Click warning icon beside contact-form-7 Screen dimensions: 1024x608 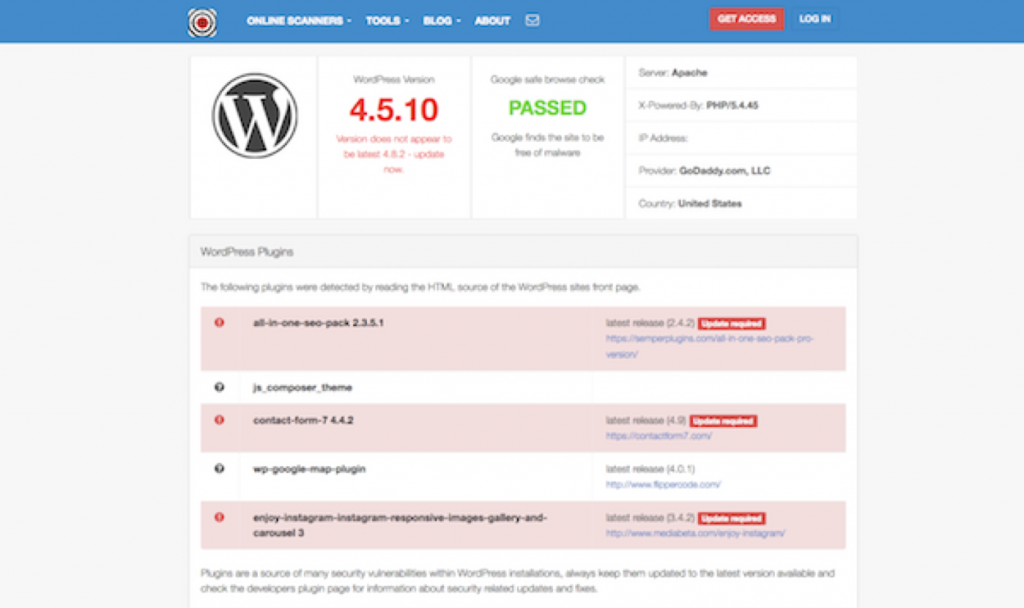tap(219, 420)
